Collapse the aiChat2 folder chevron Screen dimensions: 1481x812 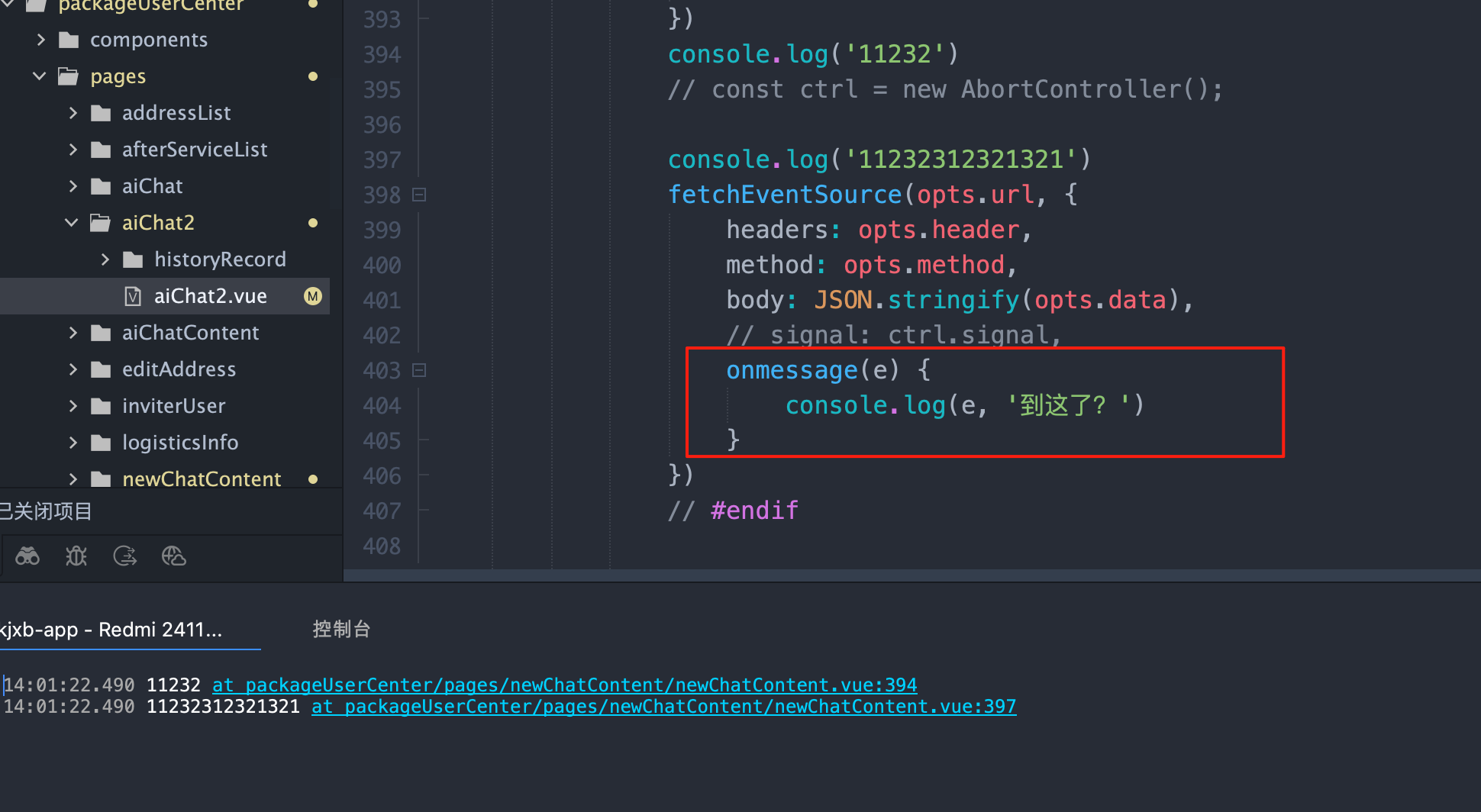[x=72, y=223]
